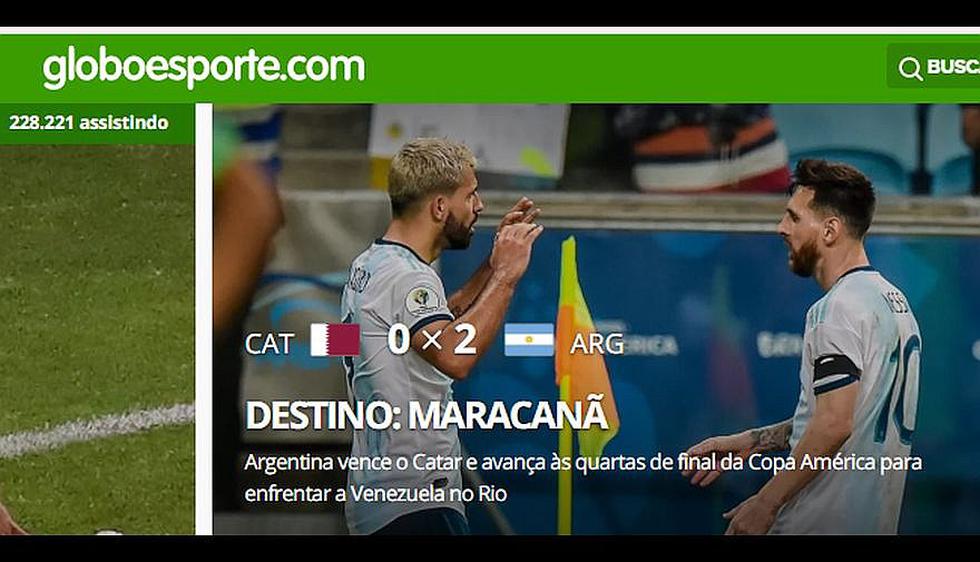The height and width of the screenshot is (562, 980).
Task: Open the DESTINO: MARACANÃ headline
Action: pos(426,415)
